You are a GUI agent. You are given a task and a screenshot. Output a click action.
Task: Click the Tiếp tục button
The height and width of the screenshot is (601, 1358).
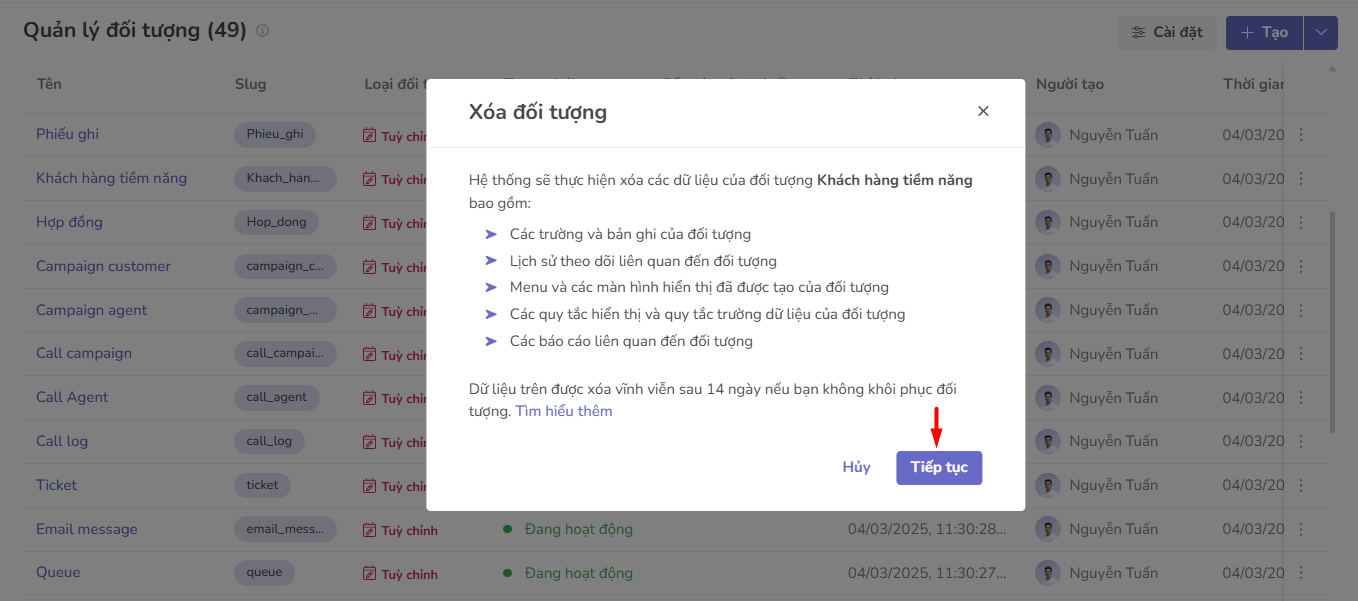pos(939,467)
